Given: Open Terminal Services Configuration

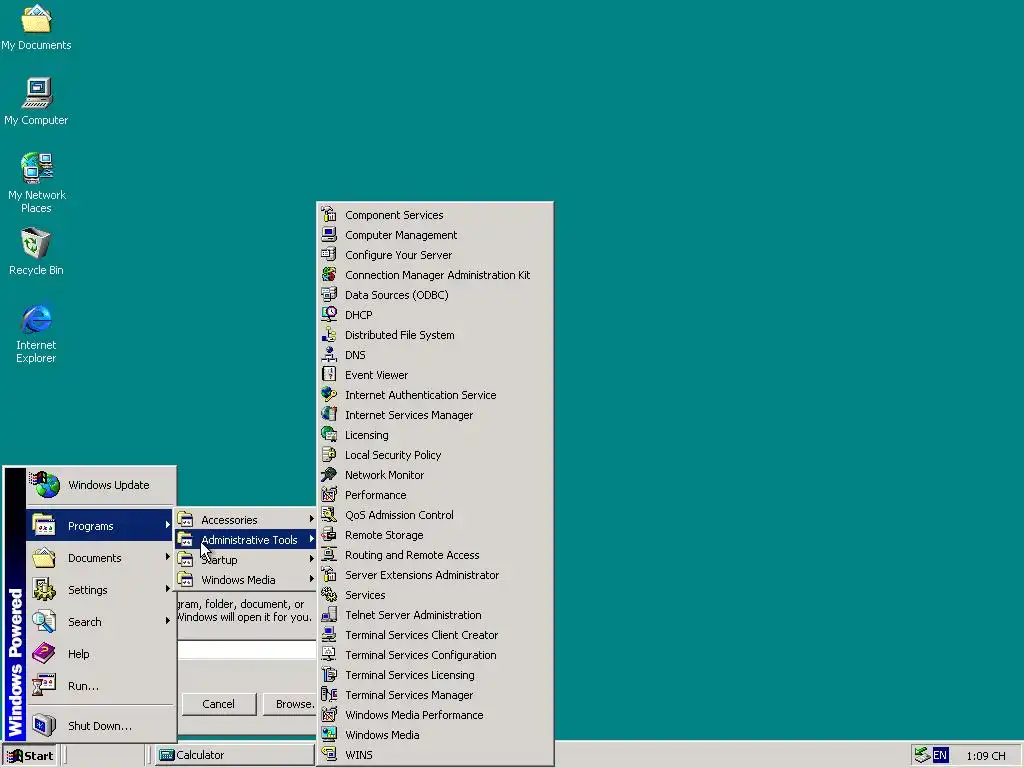Looking at the screenshot, I should (435, 655).
